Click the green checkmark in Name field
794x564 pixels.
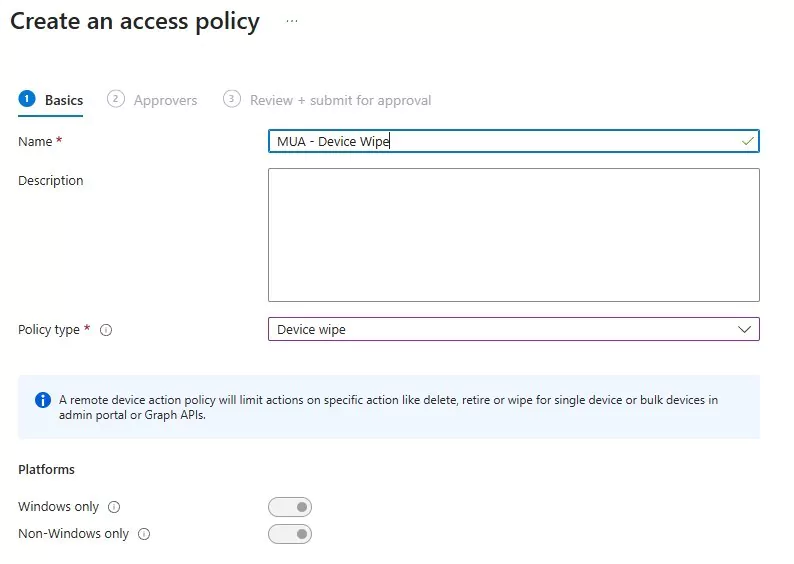click(747, 142)
